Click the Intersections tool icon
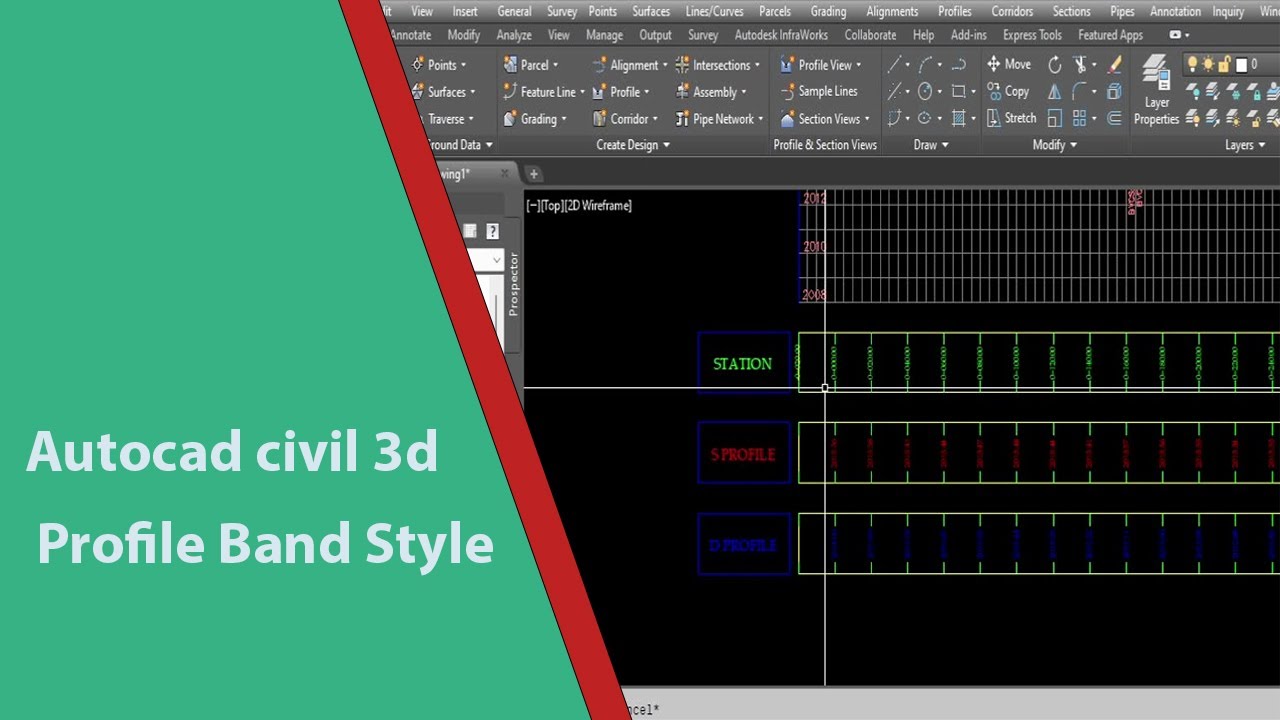 point(683,65)
